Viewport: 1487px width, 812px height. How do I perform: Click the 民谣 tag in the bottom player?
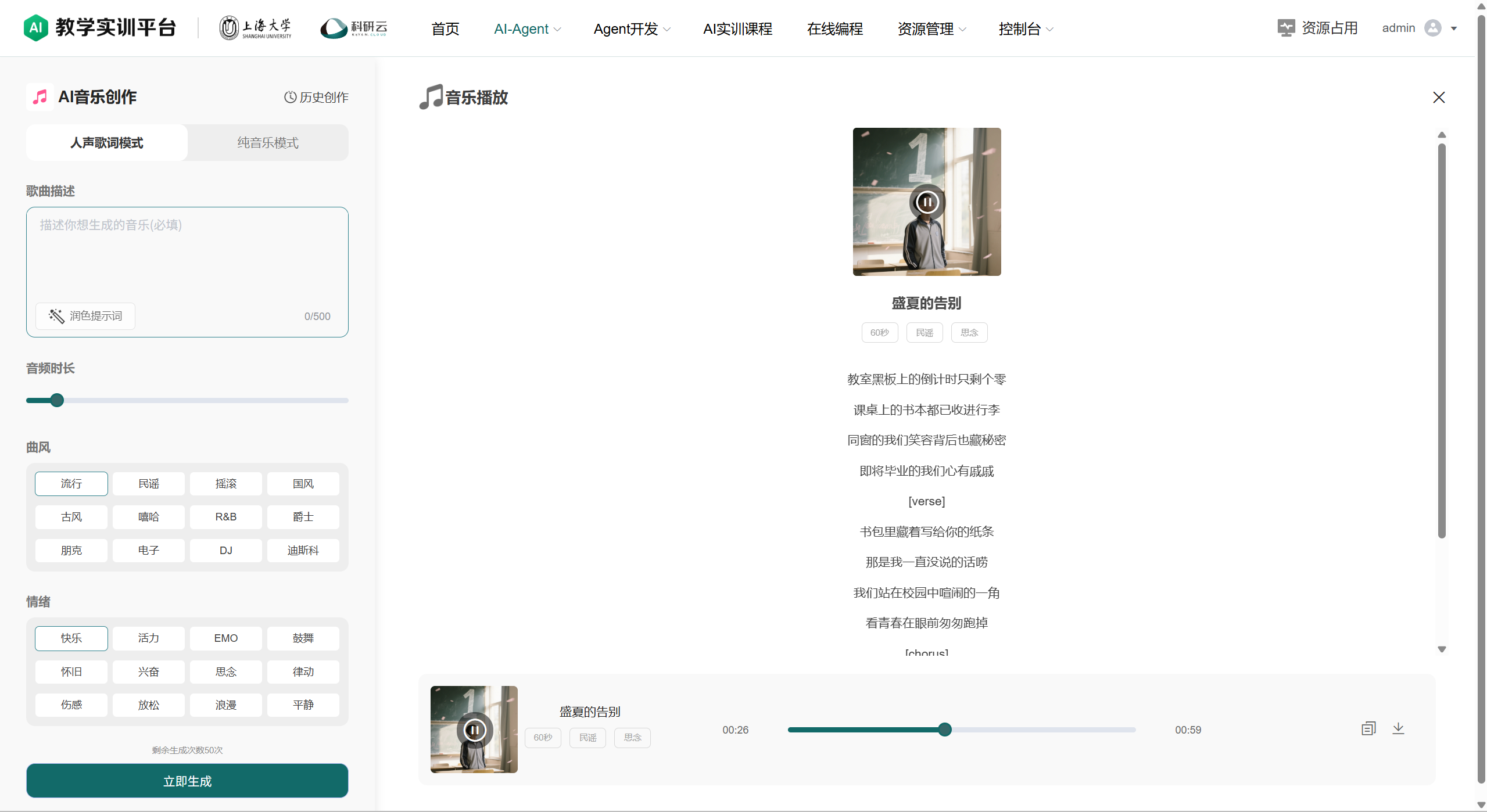[587, 738]
